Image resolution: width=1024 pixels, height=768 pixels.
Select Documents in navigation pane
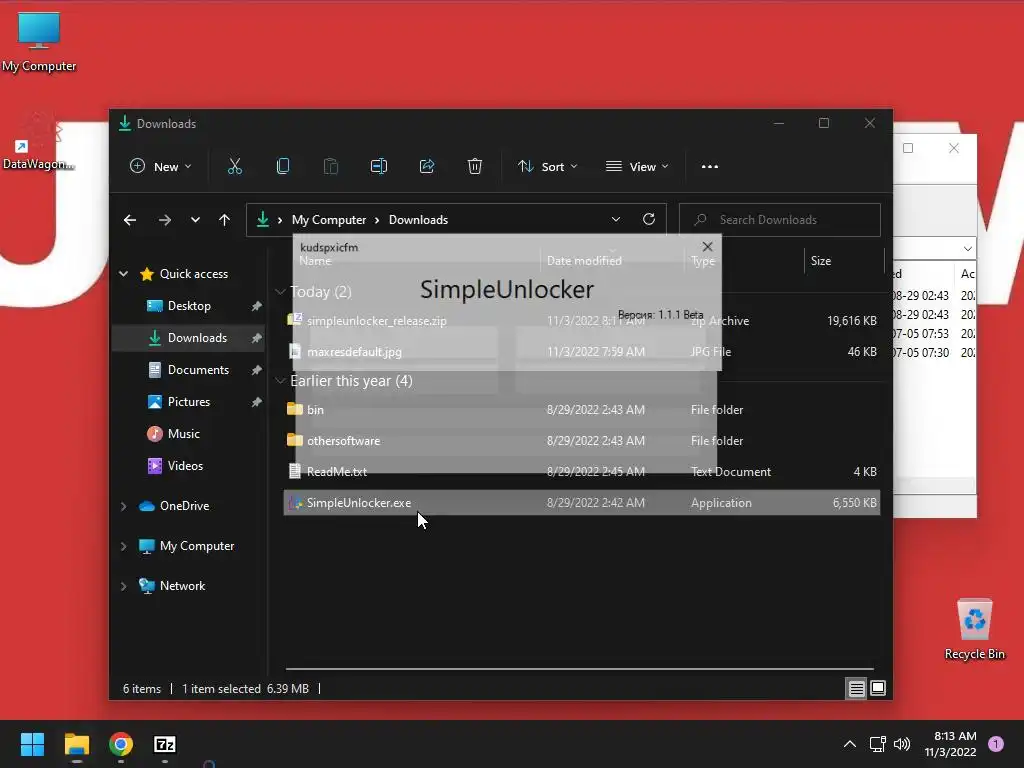click(x=189, y=370)
